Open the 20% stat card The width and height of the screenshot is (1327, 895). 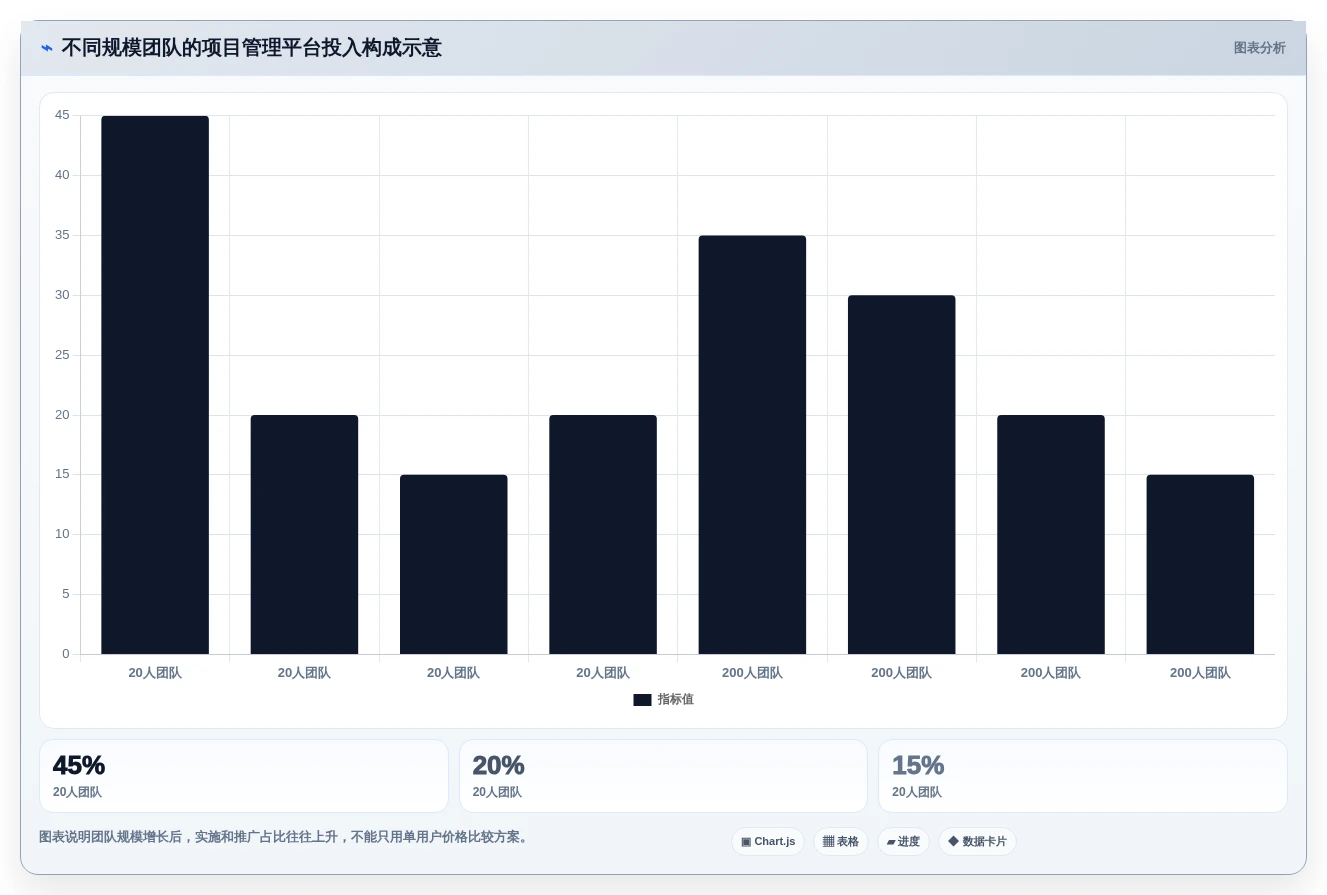click(663, 776)
